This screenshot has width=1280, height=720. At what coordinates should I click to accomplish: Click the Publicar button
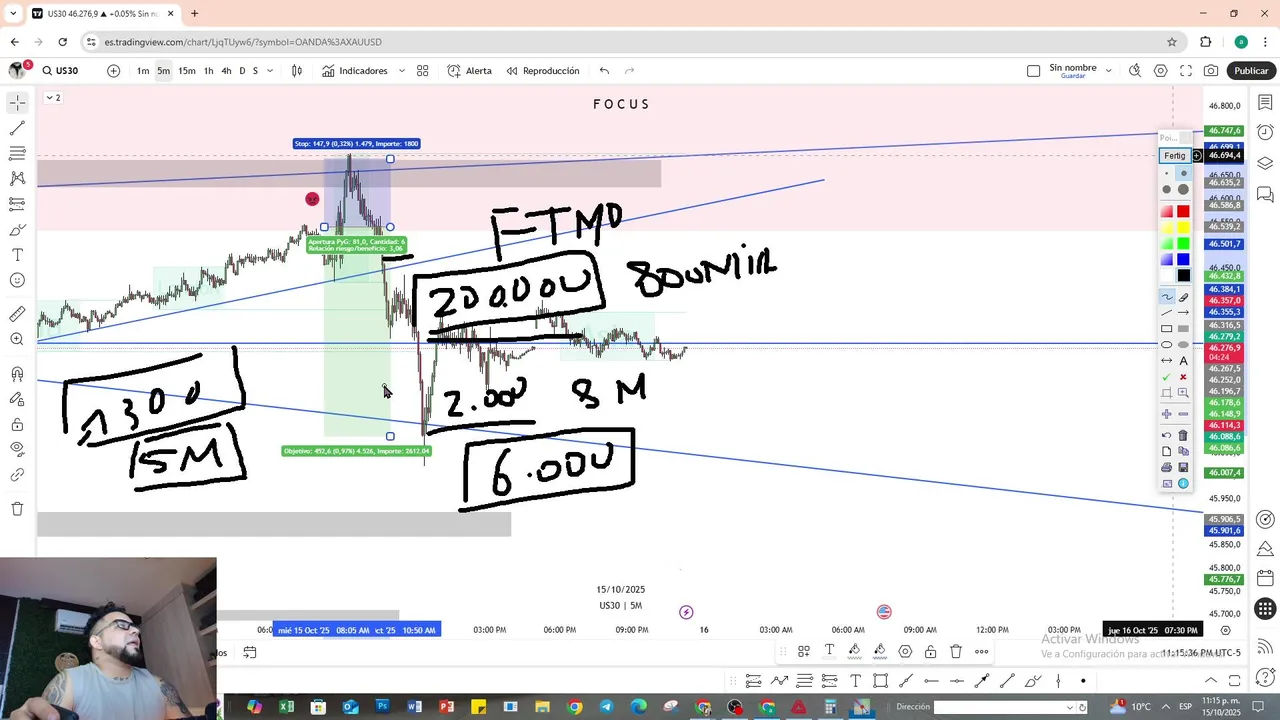[1251, 71]
